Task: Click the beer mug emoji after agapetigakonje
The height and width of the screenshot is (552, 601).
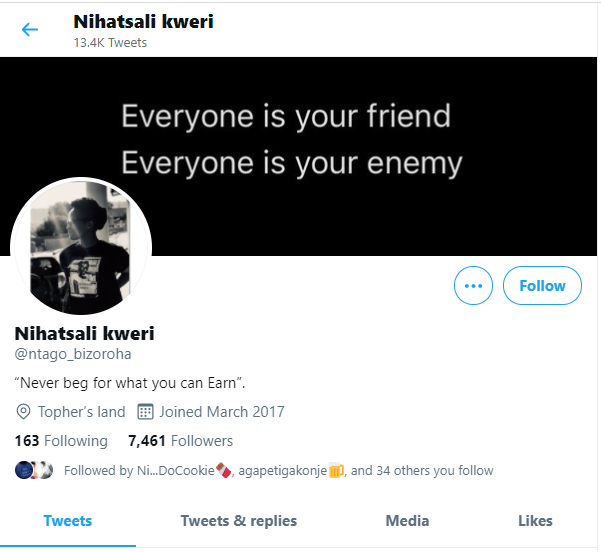Action: pos(336,470)
